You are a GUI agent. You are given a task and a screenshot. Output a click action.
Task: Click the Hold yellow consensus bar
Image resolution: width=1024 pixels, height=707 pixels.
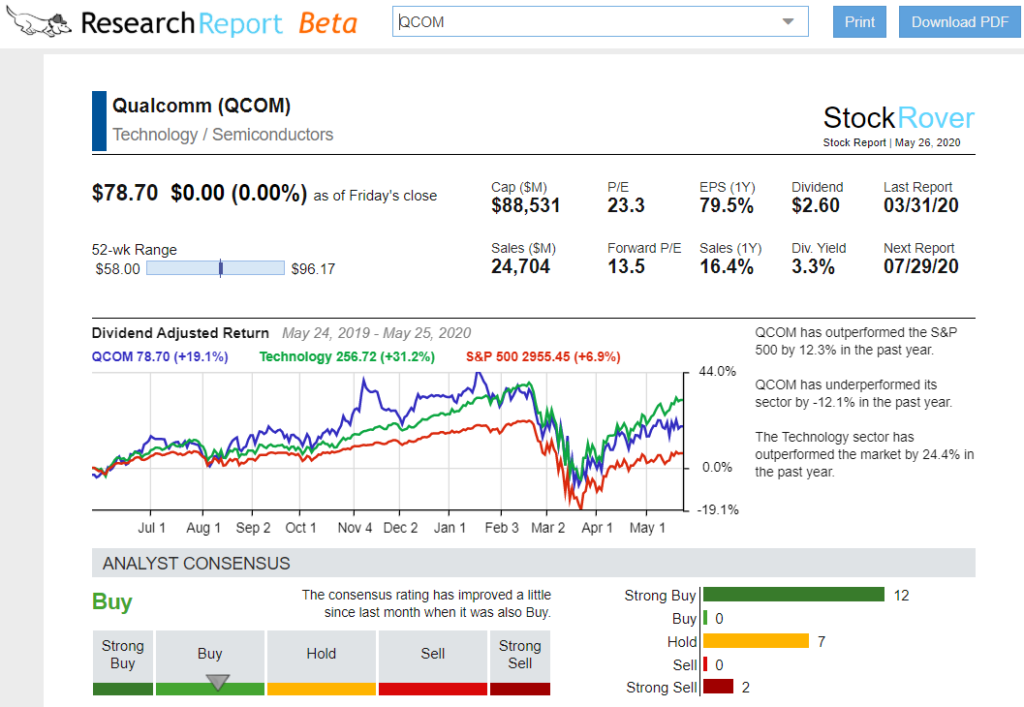click(x=755, y=640)
